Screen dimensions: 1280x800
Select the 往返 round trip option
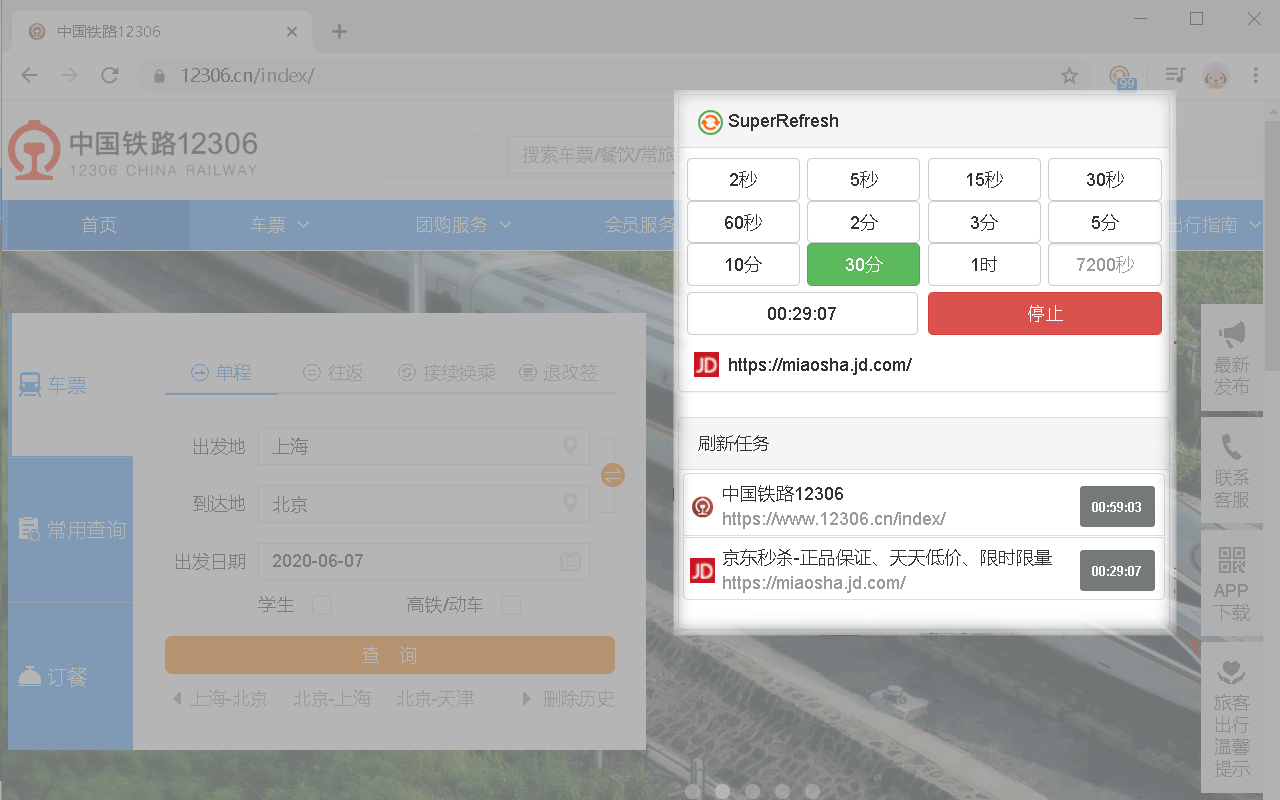pos(334,373)
